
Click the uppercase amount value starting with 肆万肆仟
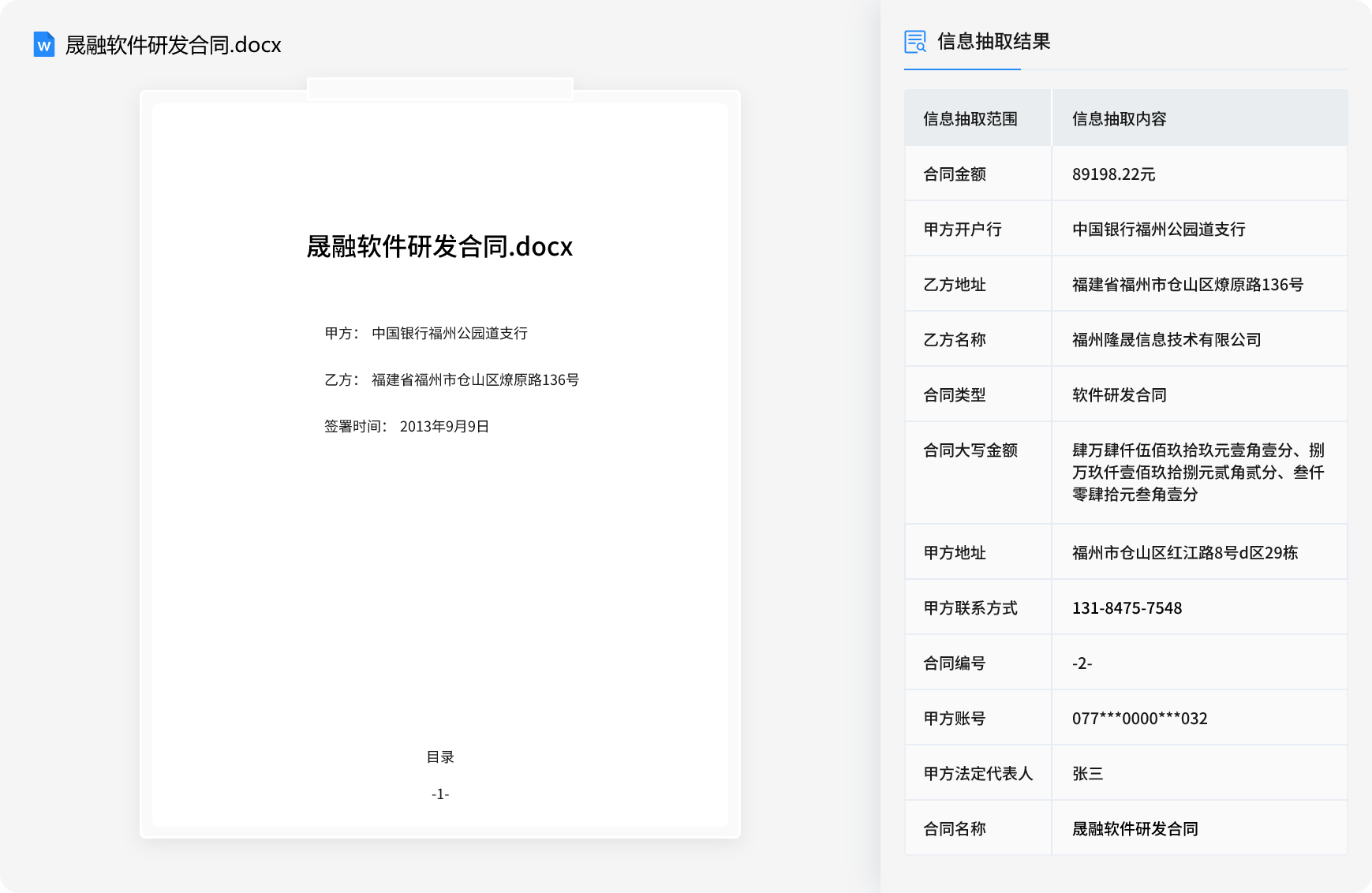coord(1198,473)
